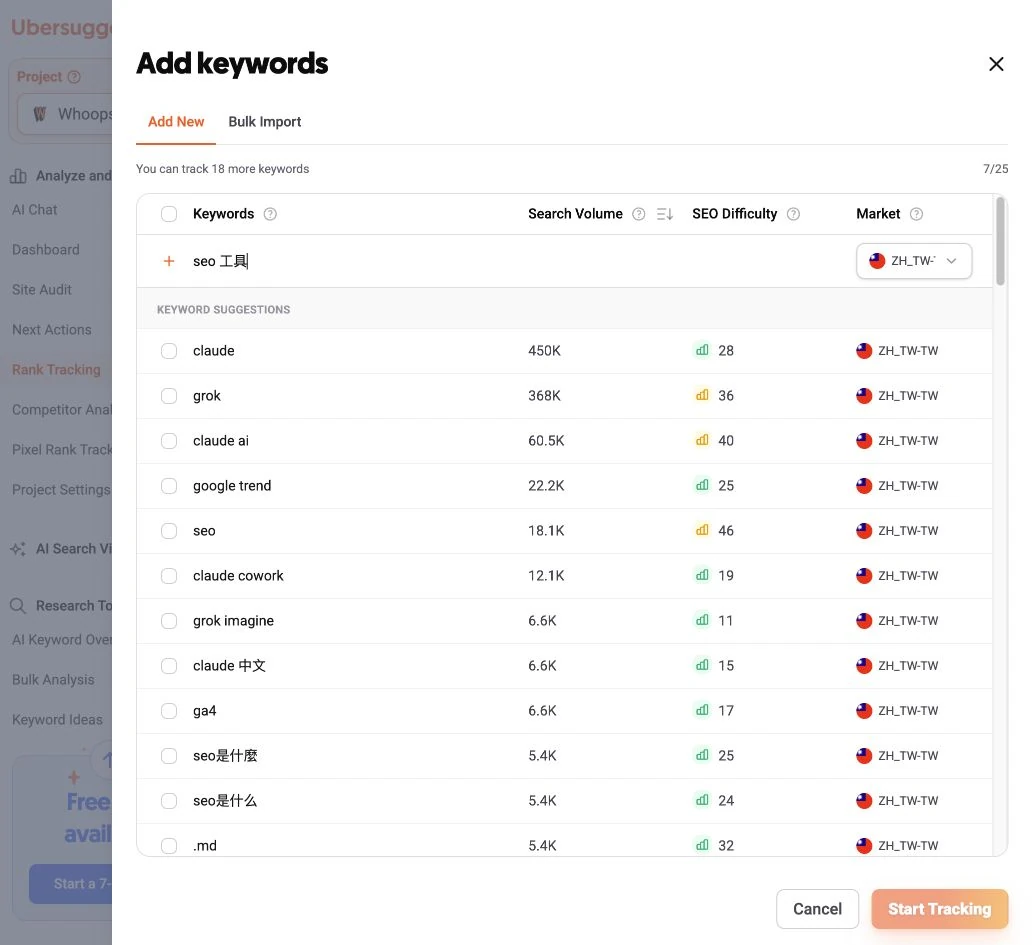Close the Add keywords dialog
This screenshot has width=1032, height=945.
pos(996,64)
